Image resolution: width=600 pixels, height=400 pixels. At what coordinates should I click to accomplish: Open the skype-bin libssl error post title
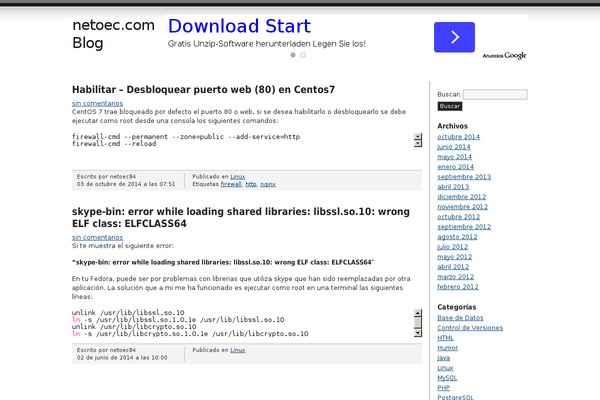(x=241, y=217)
